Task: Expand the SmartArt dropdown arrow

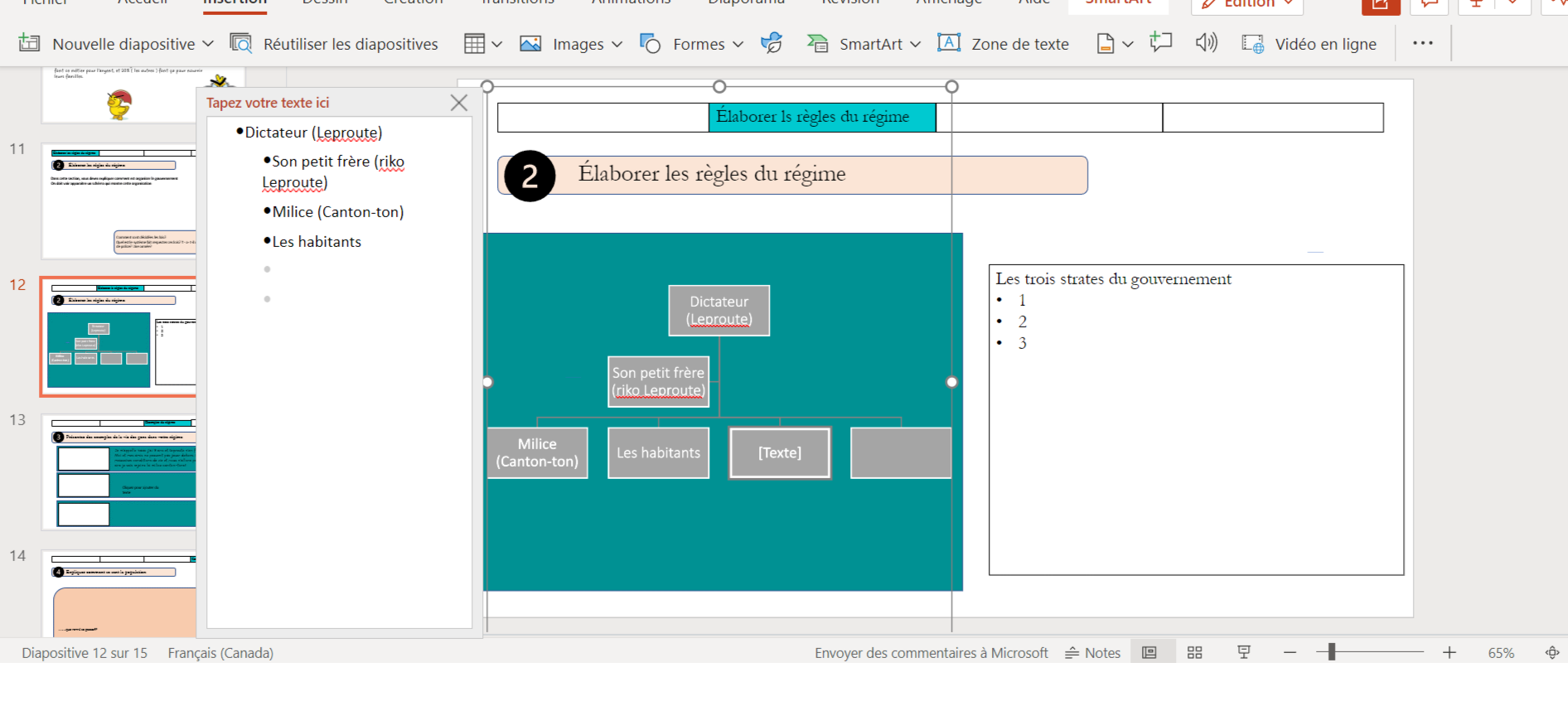Action: (915, 44)
